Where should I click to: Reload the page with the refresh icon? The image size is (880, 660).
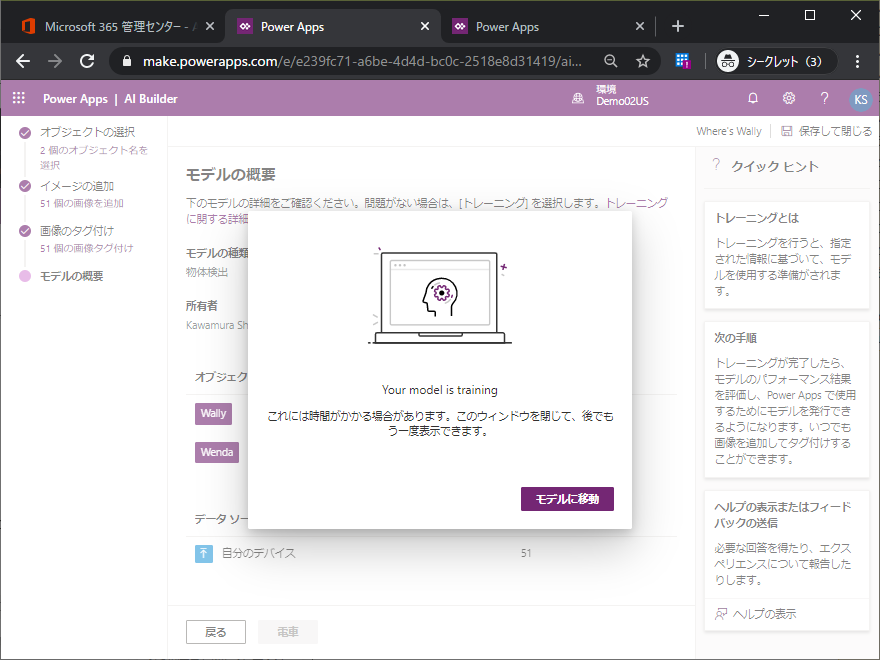pyautogui.click(x=87, y=61)
